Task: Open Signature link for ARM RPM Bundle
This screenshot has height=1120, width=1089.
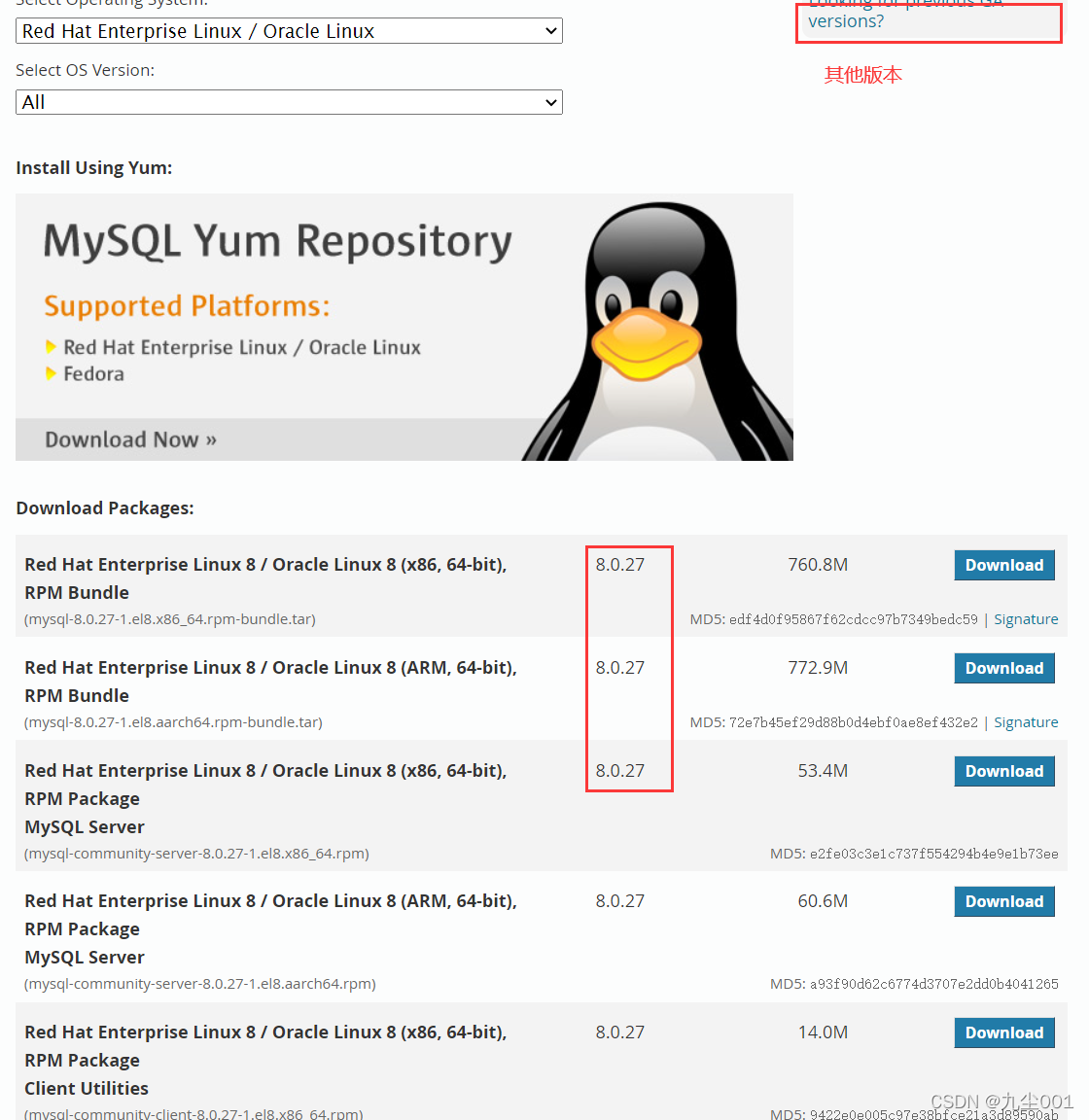Action: tap(1026, 722)
